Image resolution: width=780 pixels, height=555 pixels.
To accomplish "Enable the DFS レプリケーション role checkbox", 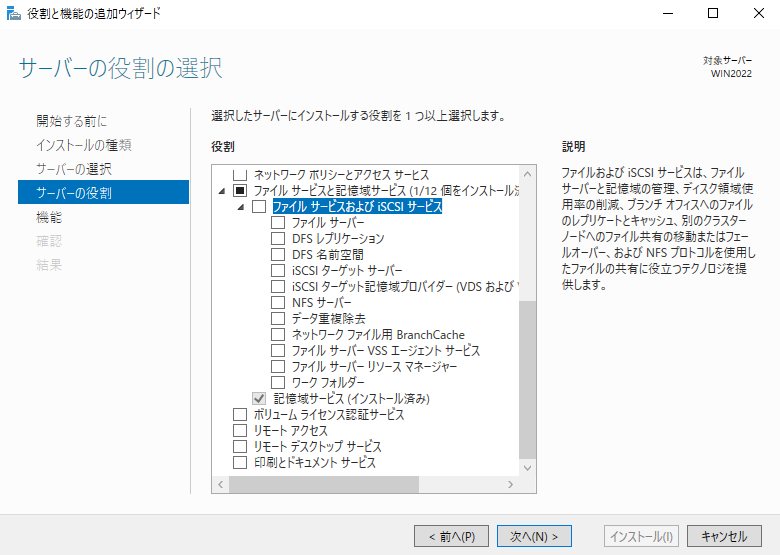I will tap(278, 239).
